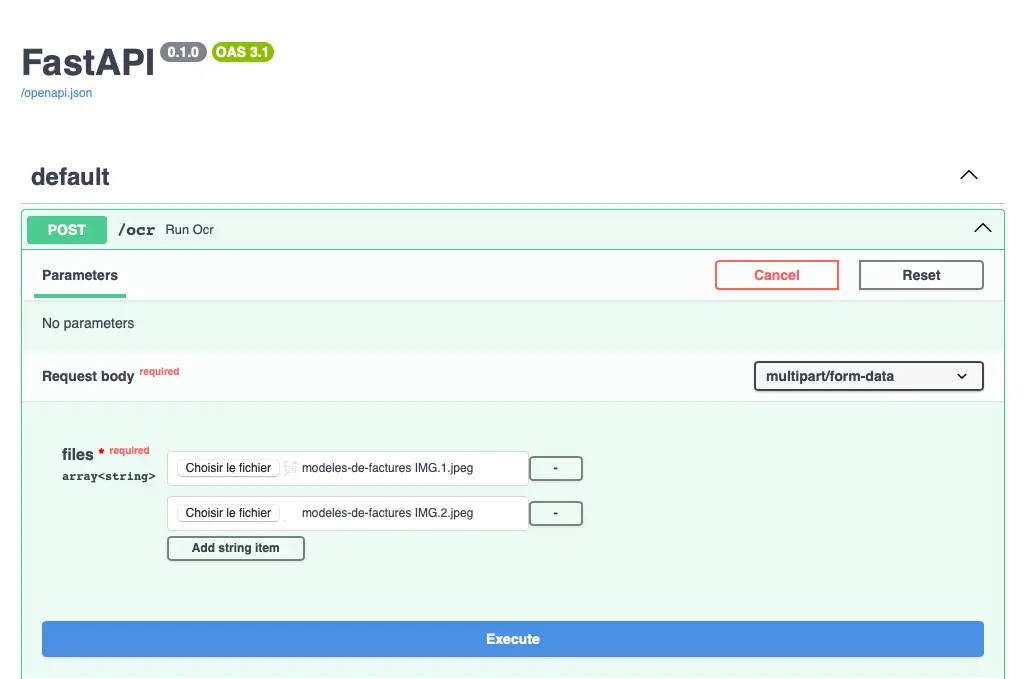Click the modeles-de-factures IMG.1.jpeg filename
1033x679 pixels.
coord(387,468)
